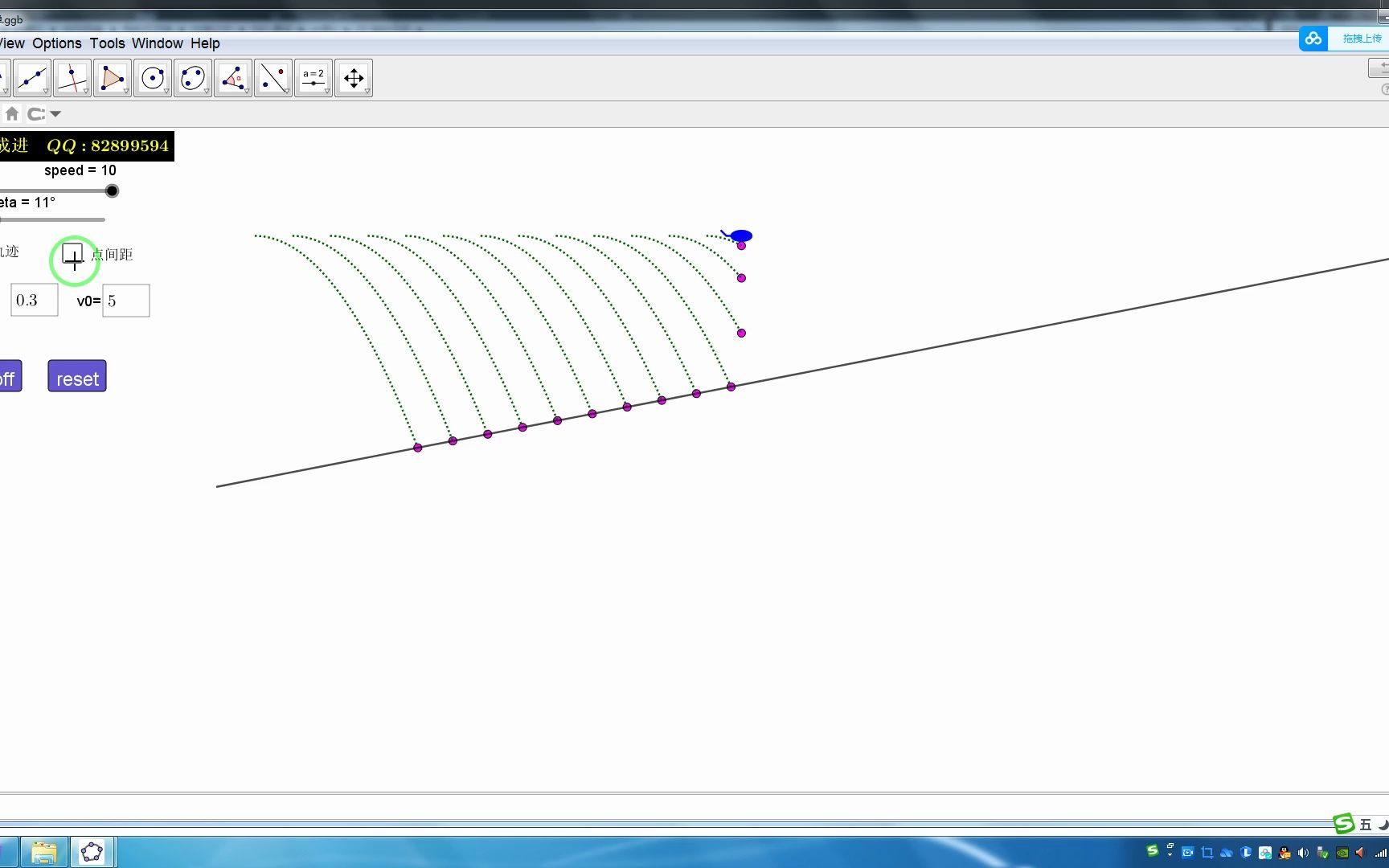The height and width of the screenshot is (868, 1389).
Task: Click the 0.3 input field
Action: click(x=34, y=300)
